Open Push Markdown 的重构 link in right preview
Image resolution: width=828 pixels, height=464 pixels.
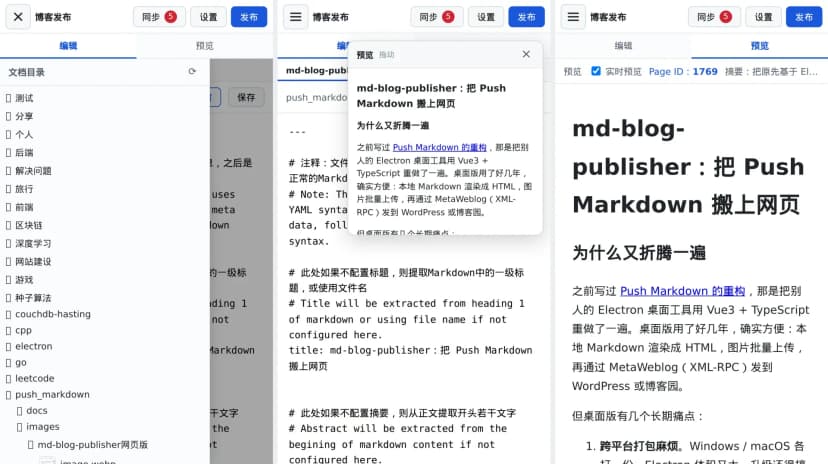(682, 291)
